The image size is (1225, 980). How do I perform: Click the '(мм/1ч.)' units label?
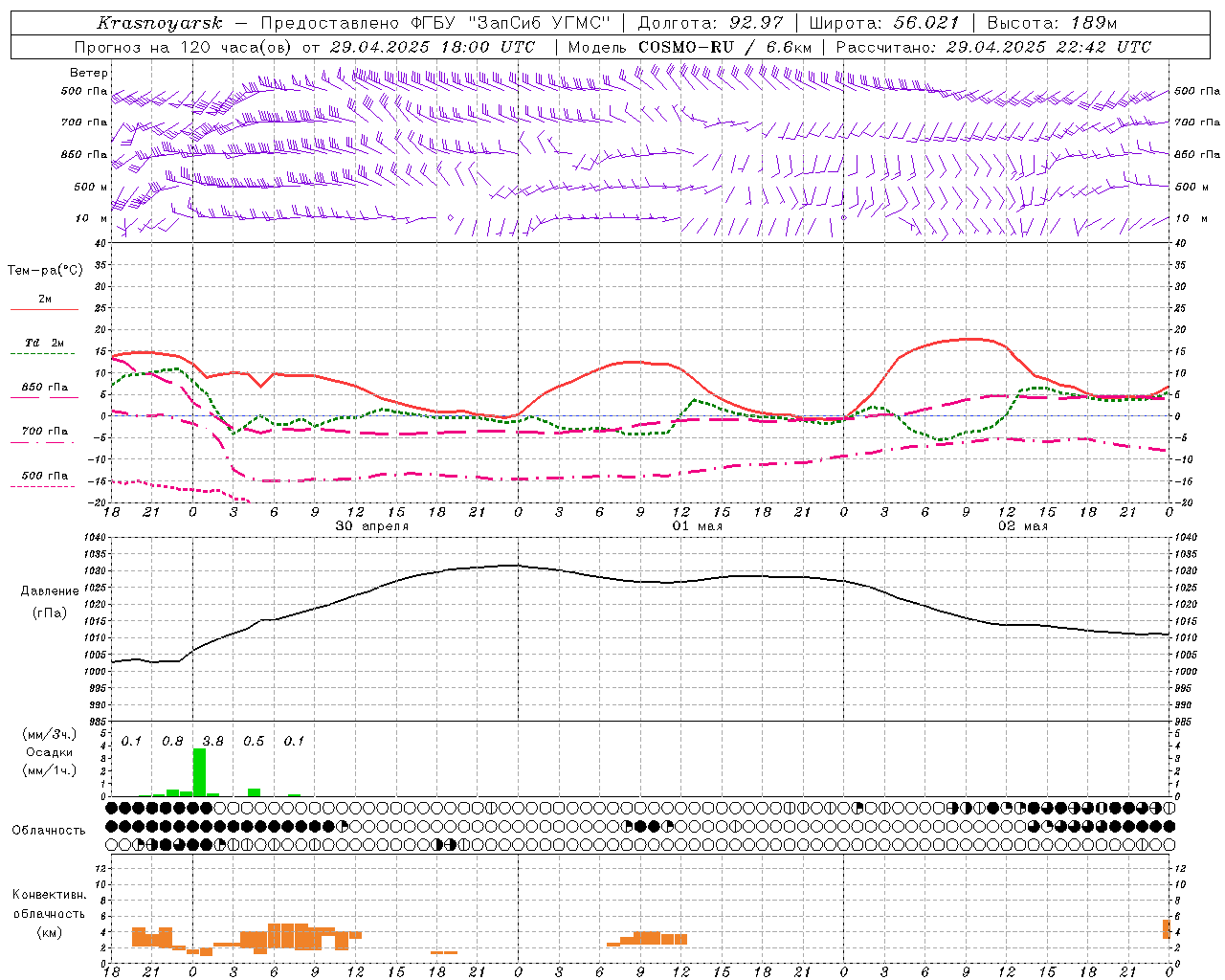50,770
